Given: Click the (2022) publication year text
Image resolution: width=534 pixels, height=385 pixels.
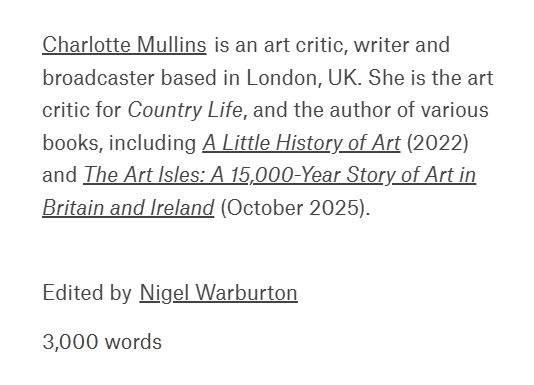Looking at the screenshot, I should [438, 143].
